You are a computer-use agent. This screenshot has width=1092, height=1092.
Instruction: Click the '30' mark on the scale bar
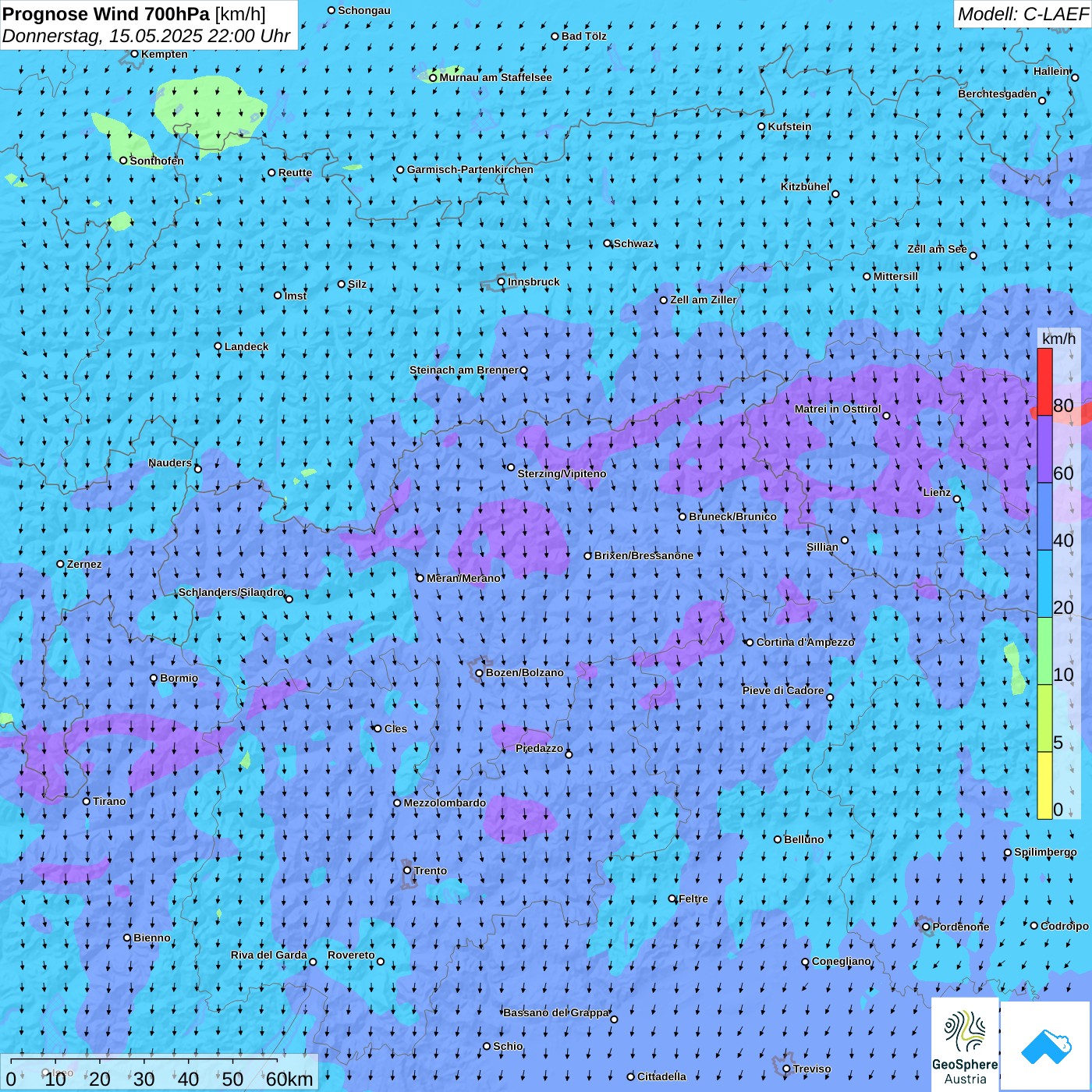click(144, 1079)
